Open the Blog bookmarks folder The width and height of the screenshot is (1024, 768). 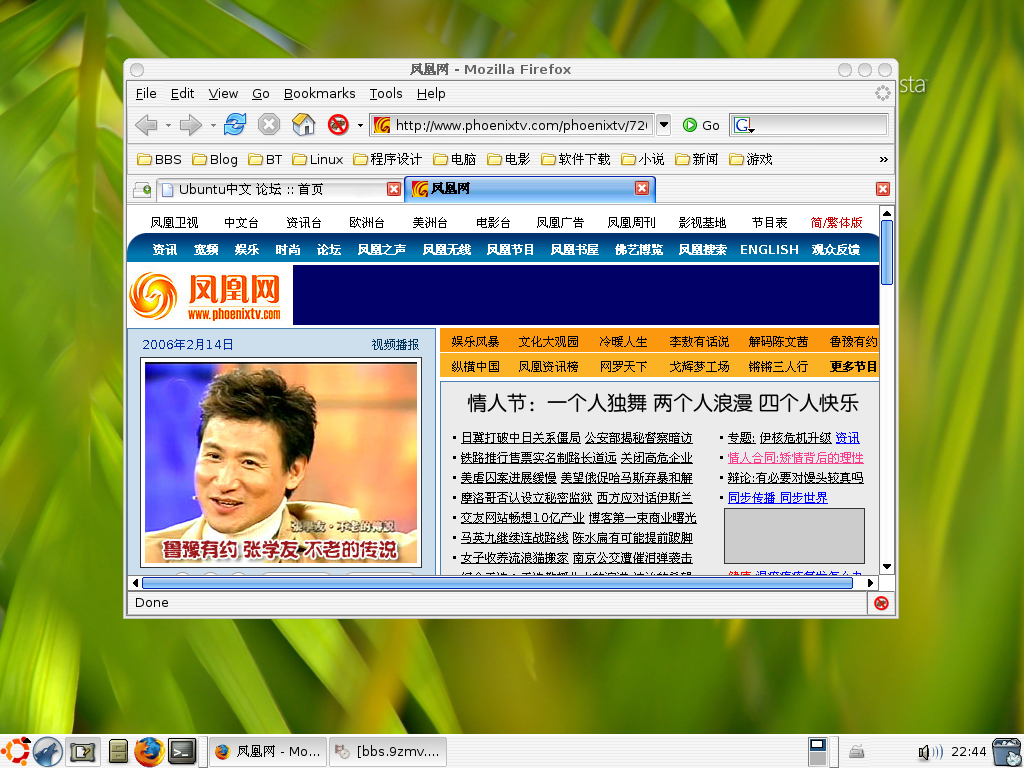click(215, 159)
